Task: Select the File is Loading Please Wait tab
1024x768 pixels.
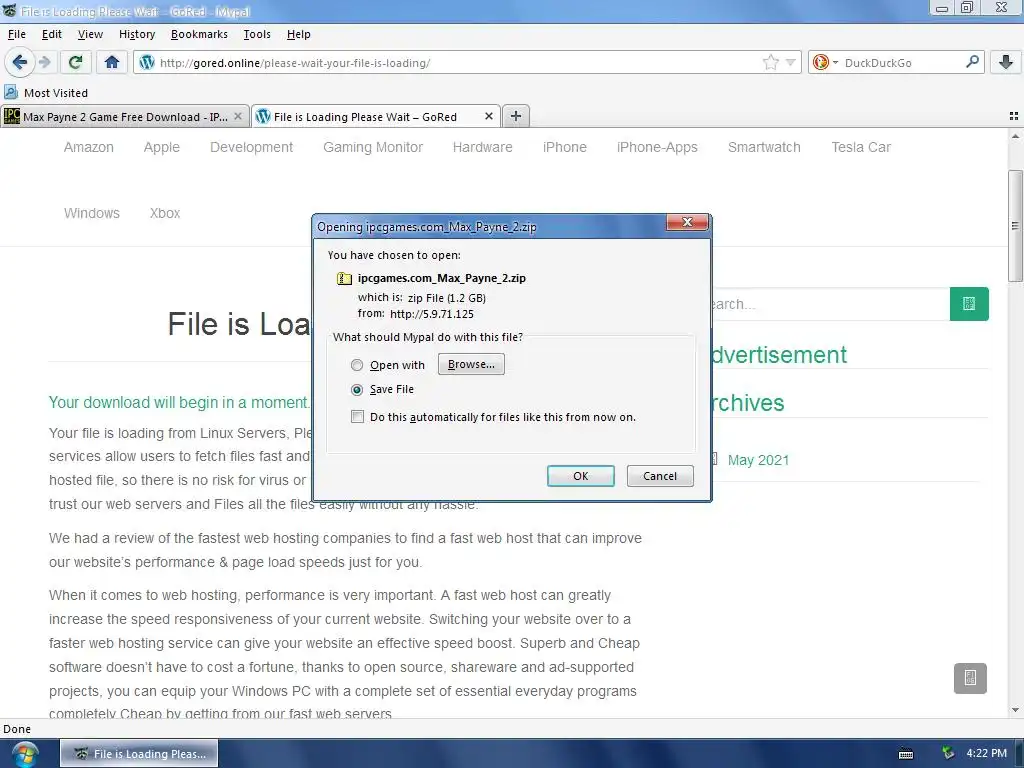Action: click(366, 117)
